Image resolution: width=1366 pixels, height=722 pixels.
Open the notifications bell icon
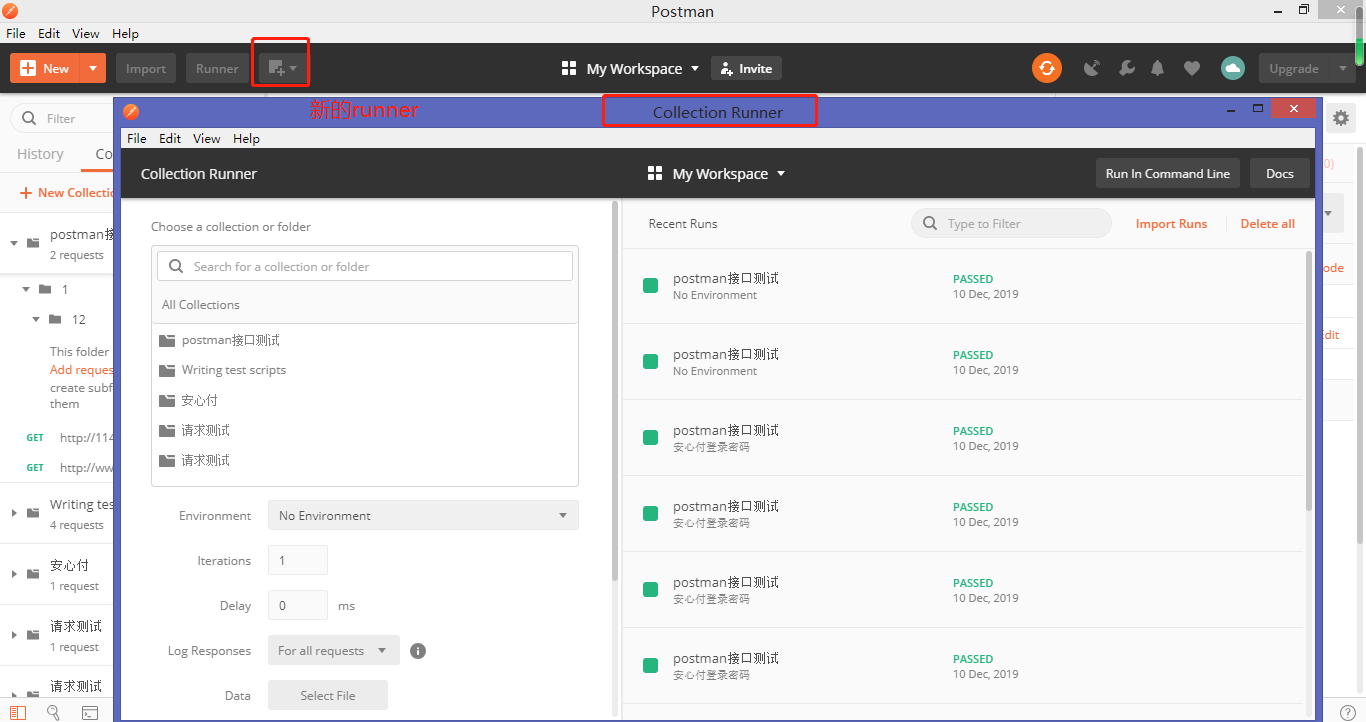[1158, 68]
